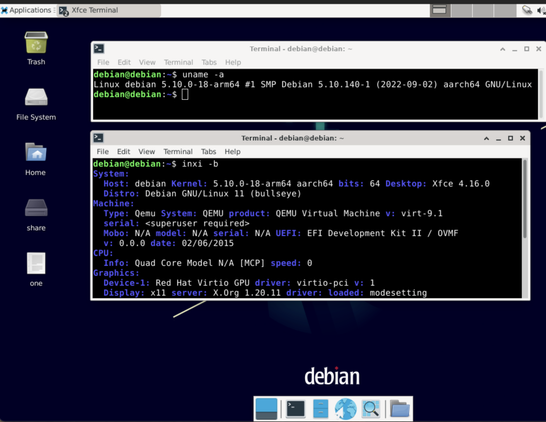Maximize the front terminal window
This screenshot has height=422, width=546.
510,138
